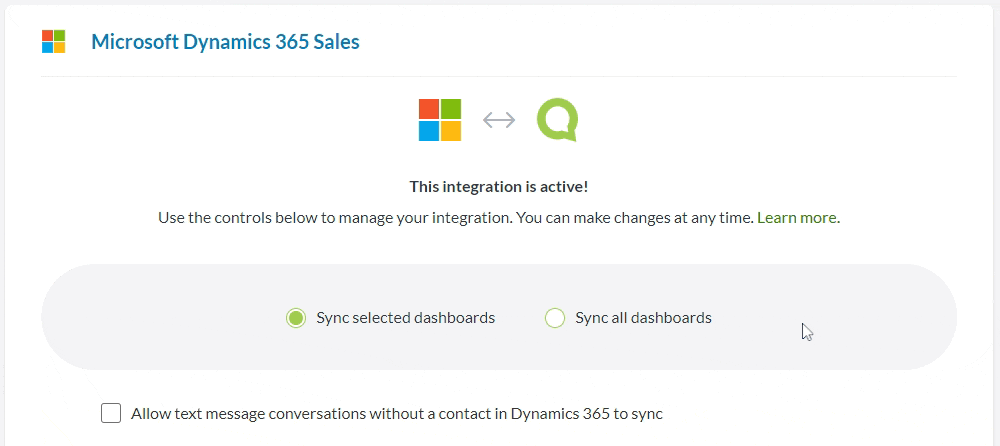Click the large Microsoft four-square logo
The image size is (1000, 446).
pos(440,120)
